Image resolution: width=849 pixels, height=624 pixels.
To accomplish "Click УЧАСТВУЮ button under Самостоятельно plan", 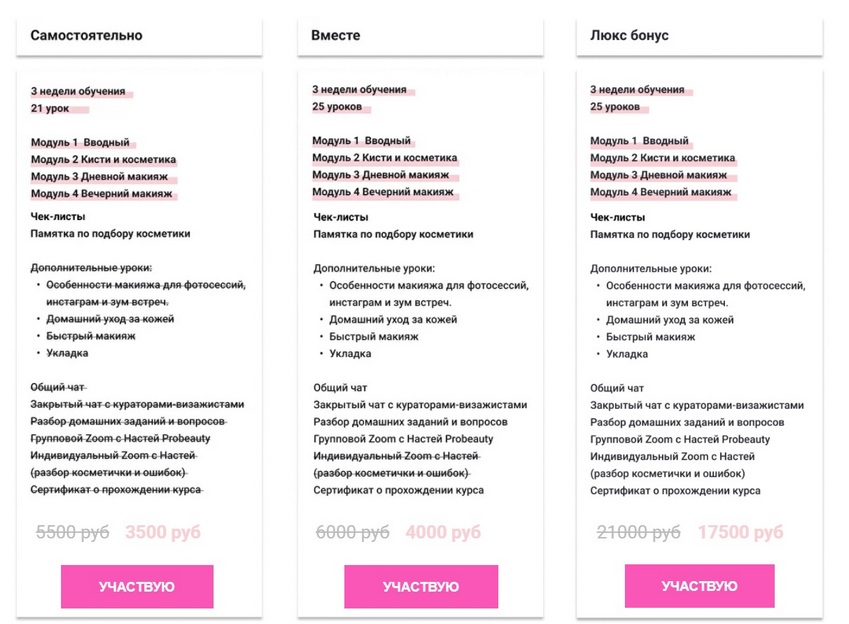I will pos(137,586).
